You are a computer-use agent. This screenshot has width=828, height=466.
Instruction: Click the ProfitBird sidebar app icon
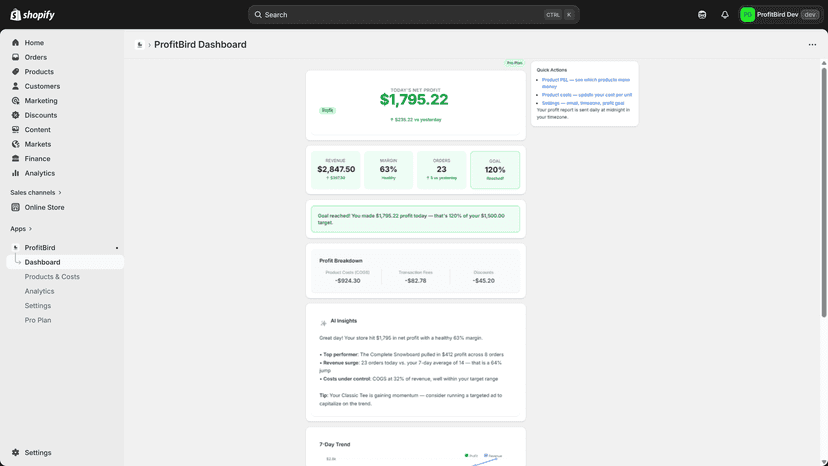[x=15, y=247]
